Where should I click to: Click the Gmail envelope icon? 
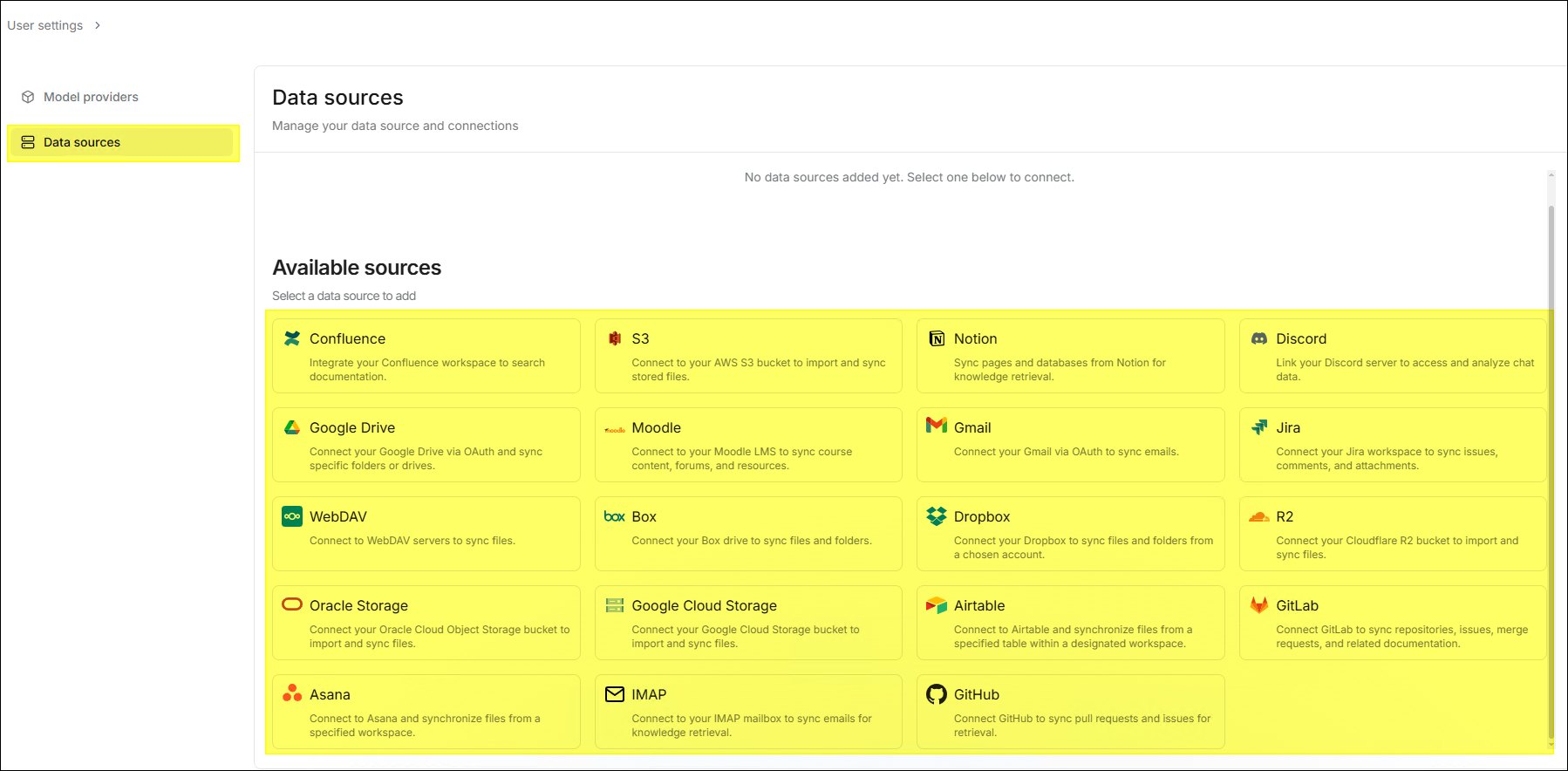[x=937, y=425]
